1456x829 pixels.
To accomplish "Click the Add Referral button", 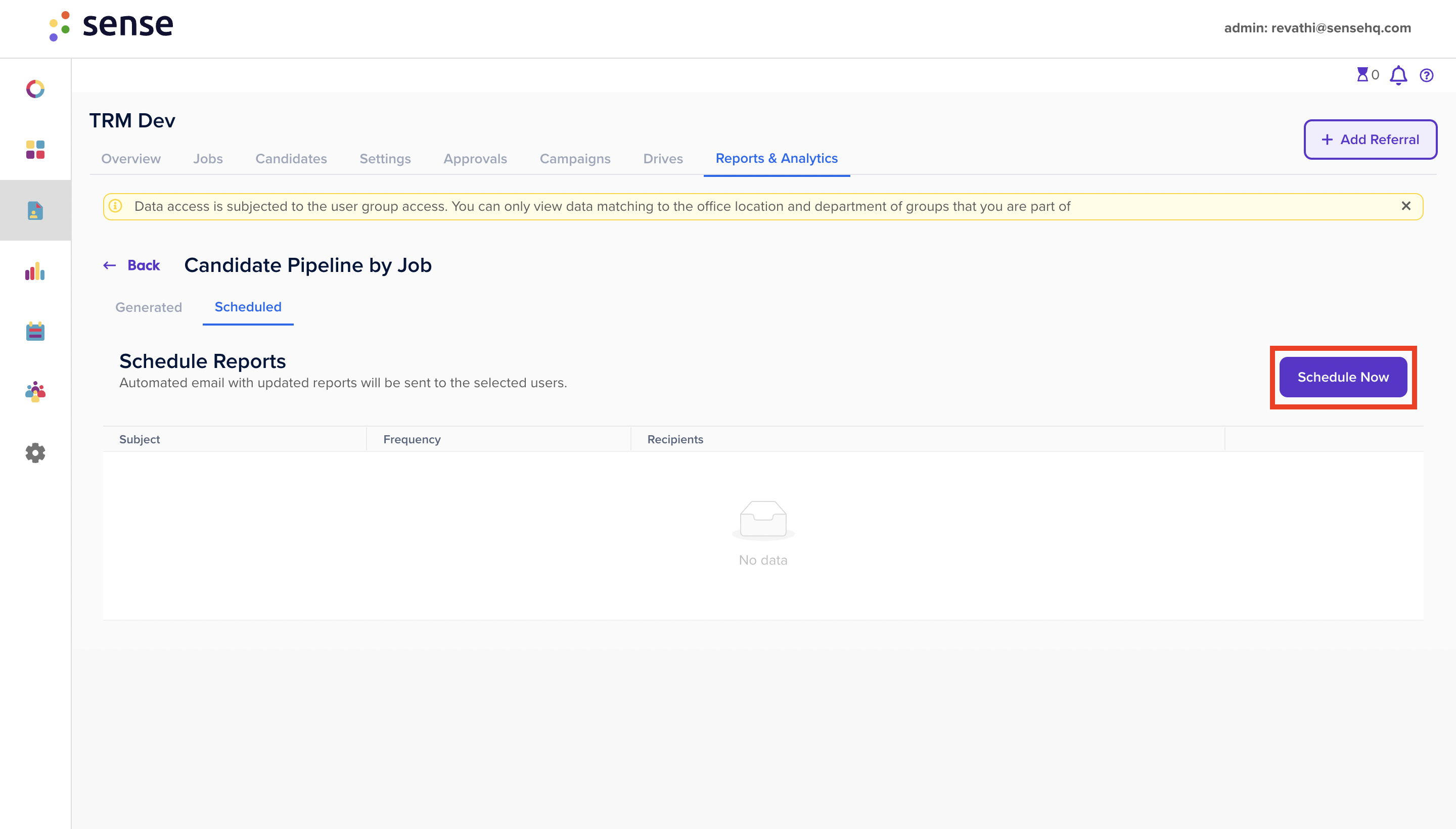I will click(1371, 140).
